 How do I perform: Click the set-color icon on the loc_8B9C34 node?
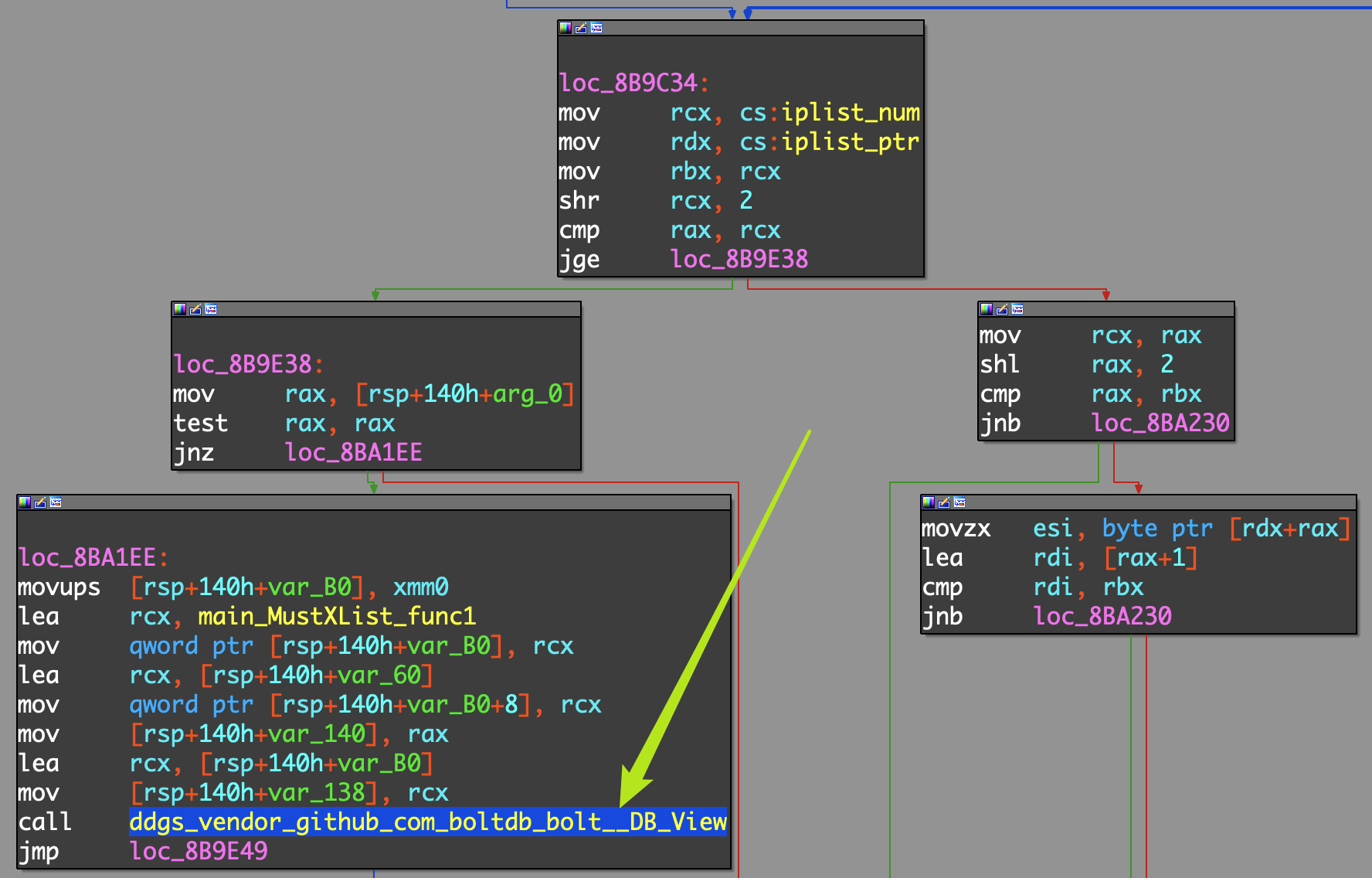565,28
